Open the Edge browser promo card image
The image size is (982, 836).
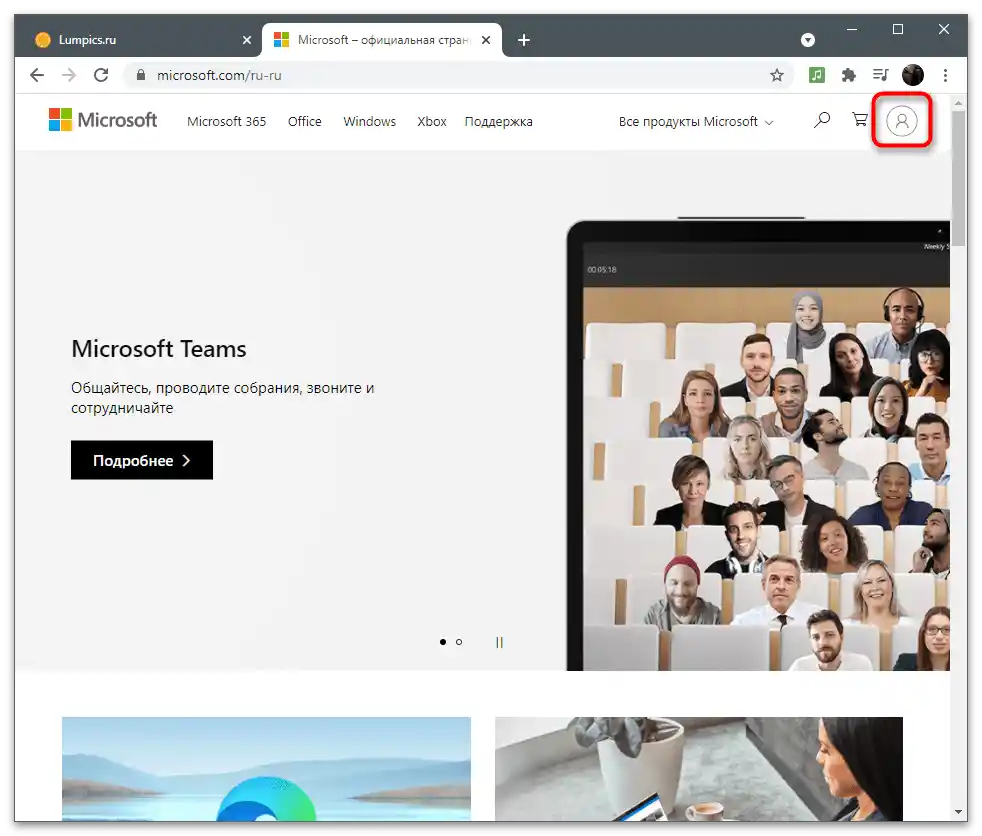click(266, 769)
